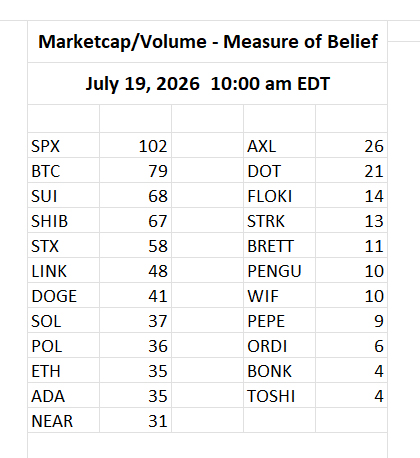
Task: Click the date cell July 19, 2026
Action: point(207,84)
